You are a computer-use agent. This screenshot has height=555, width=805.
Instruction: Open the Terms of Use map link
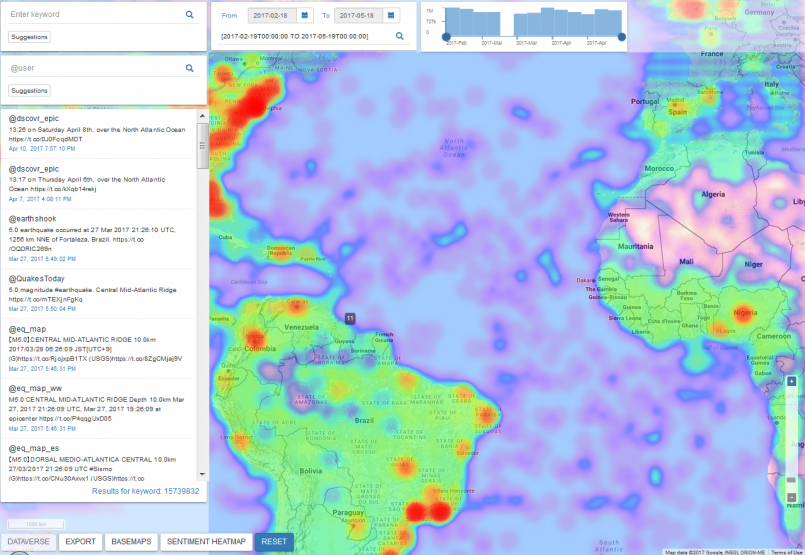tap(787, 552)
